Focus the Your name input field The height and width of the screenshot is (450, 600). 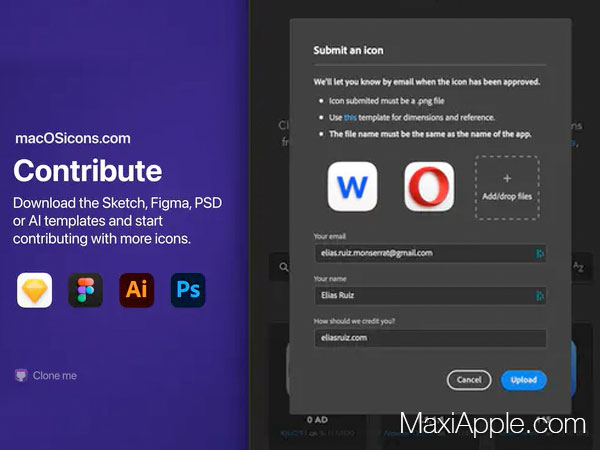coord(430,296)
